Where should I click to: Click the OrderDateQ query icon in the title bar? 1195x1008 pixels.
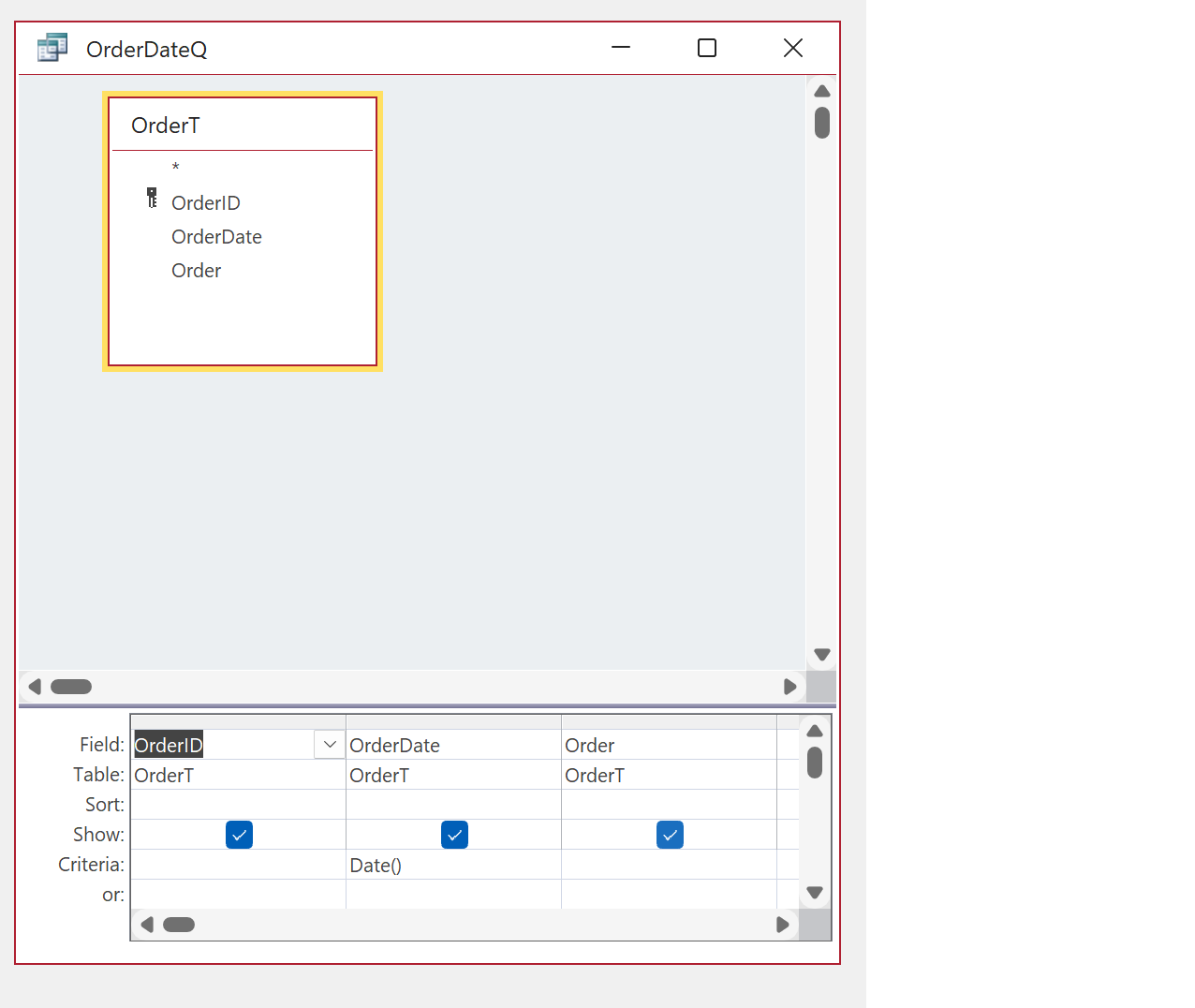52,47
